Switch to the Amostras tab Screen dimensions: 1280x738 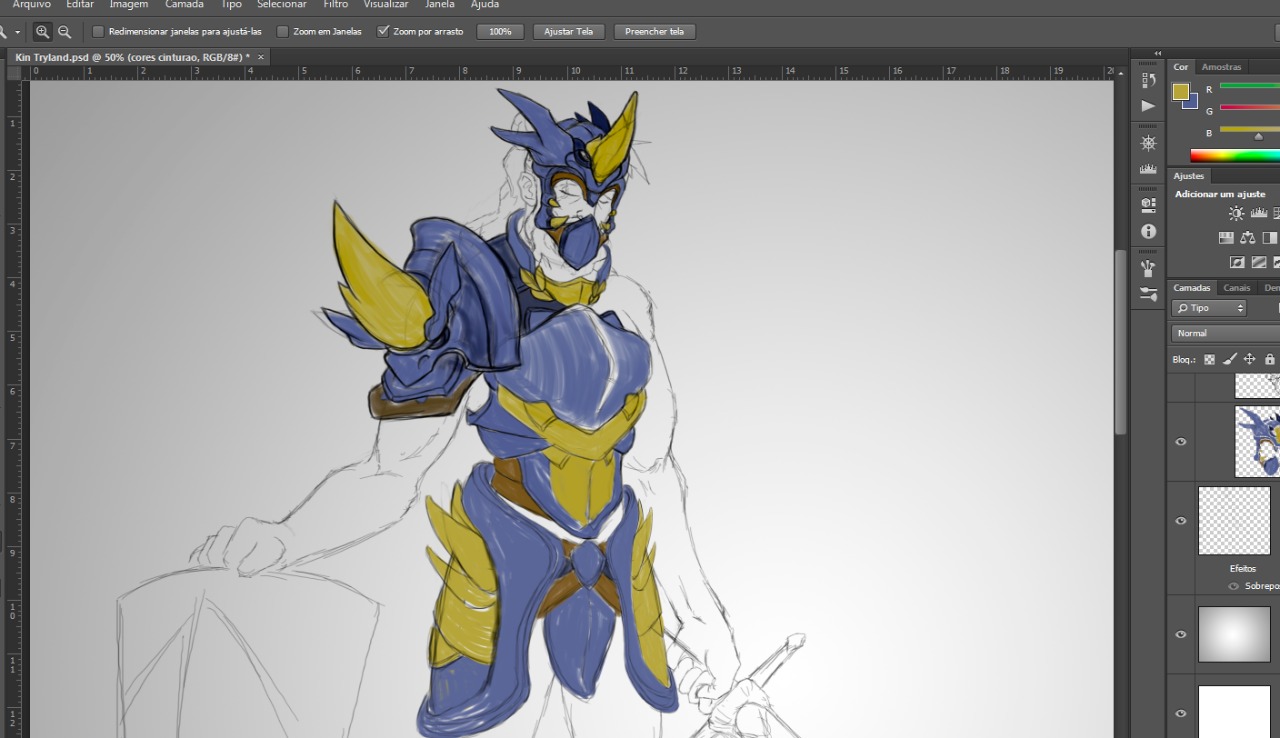point(1221,67)
